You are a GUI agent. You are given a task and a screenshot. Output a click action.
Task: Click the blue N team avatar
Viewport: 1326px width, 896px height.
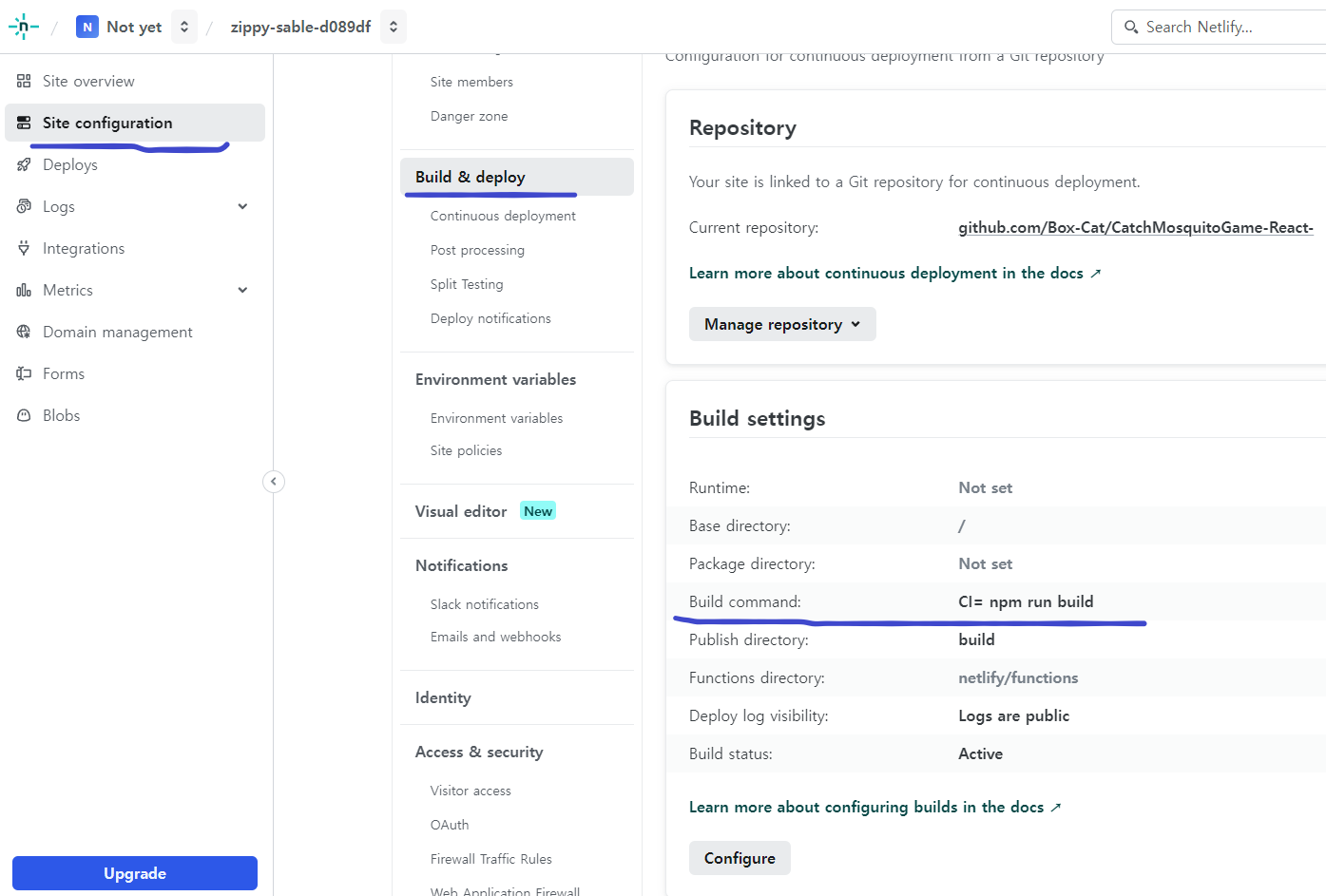tap(87, 27)
